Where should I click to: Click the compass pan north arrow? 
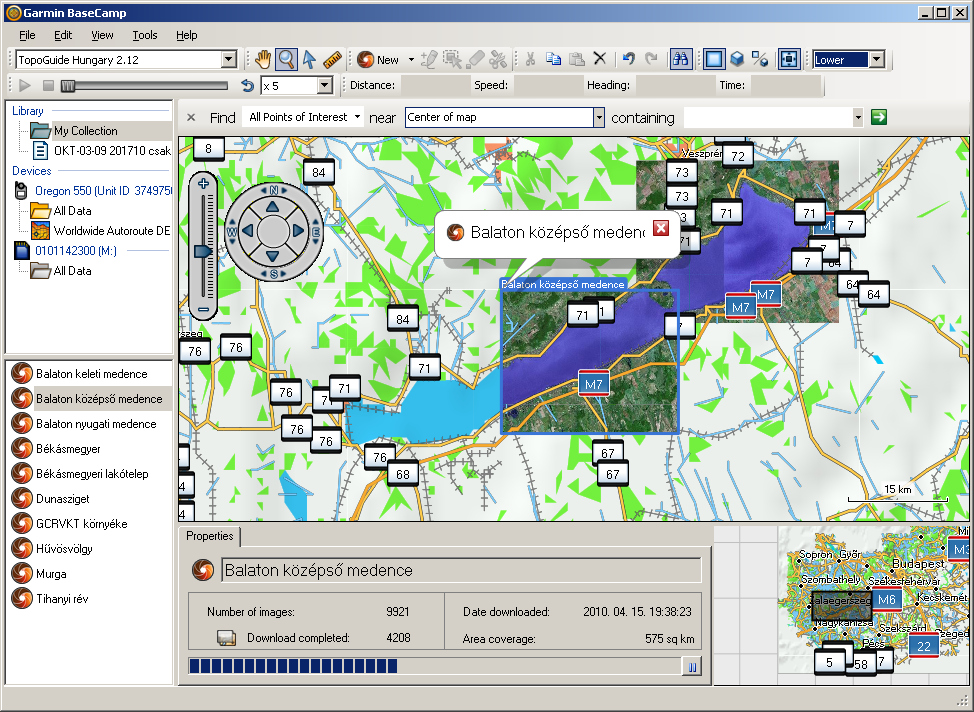tap(273, 207)
